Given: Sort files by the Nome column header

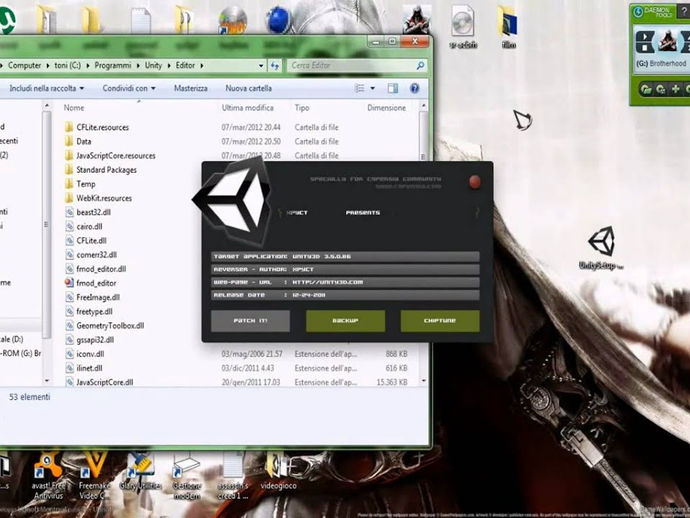Looking at the screenshot, I should pos(74,108).
